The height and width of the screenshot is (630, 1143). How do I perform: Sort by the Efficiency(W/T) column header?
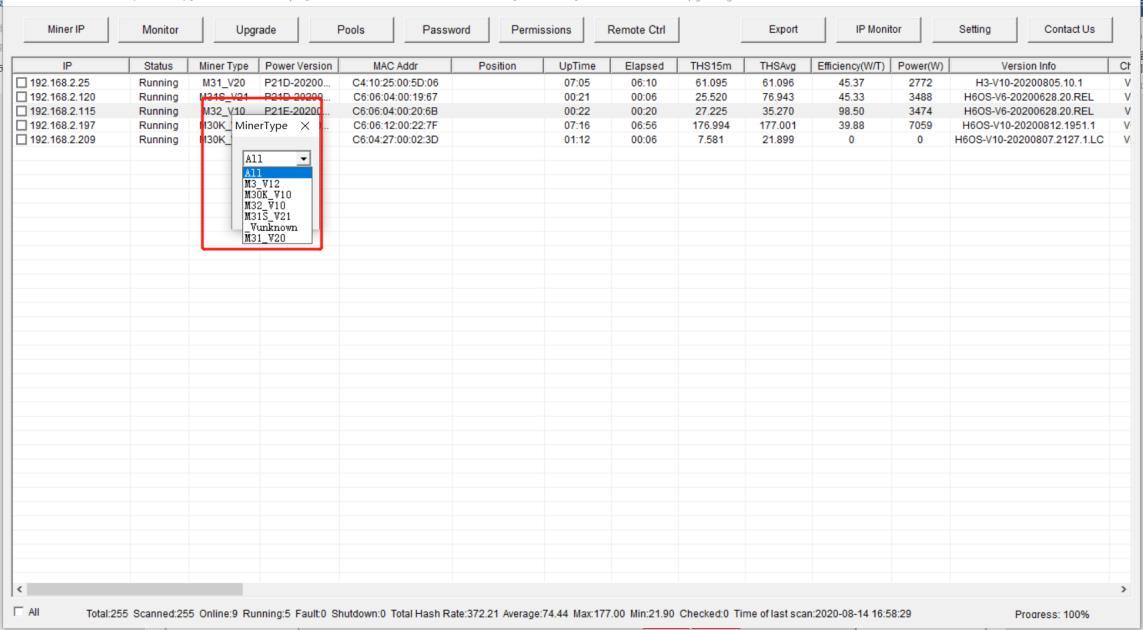pos(850,66)
